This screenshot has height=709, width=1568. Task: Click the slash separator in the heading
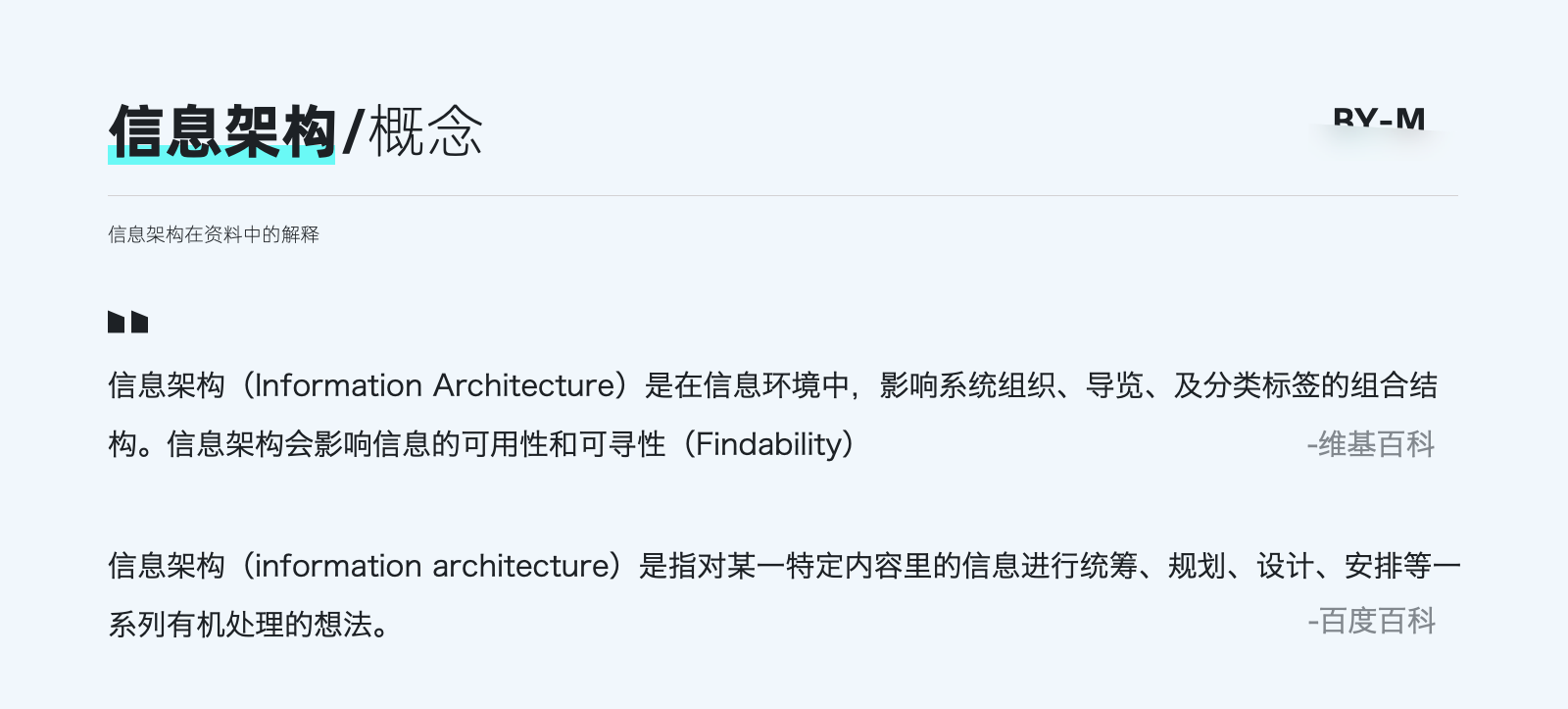(x=353, y=132)
